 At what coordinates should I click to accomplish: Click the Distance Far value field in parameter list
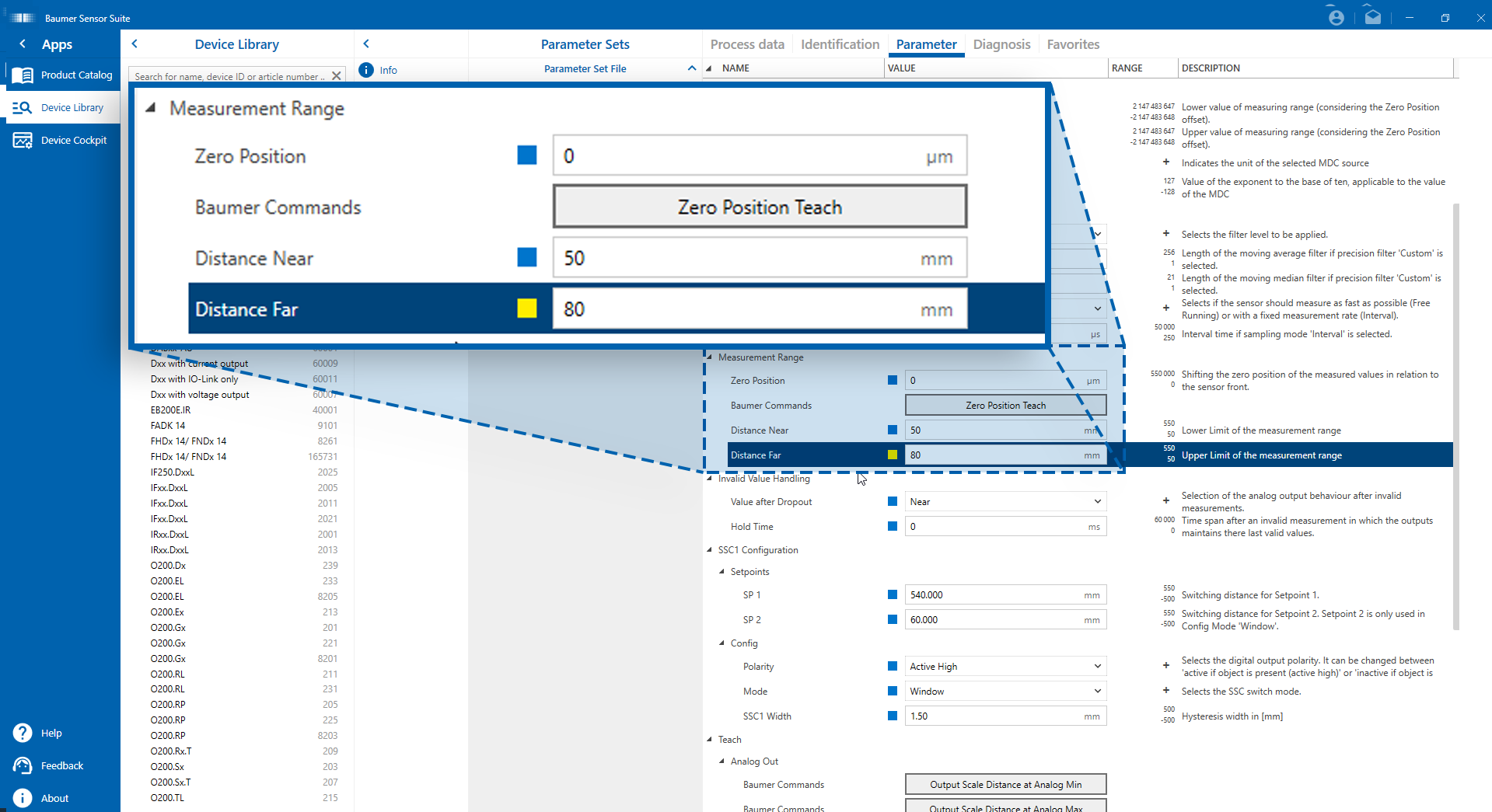(x=1005, y=455)
